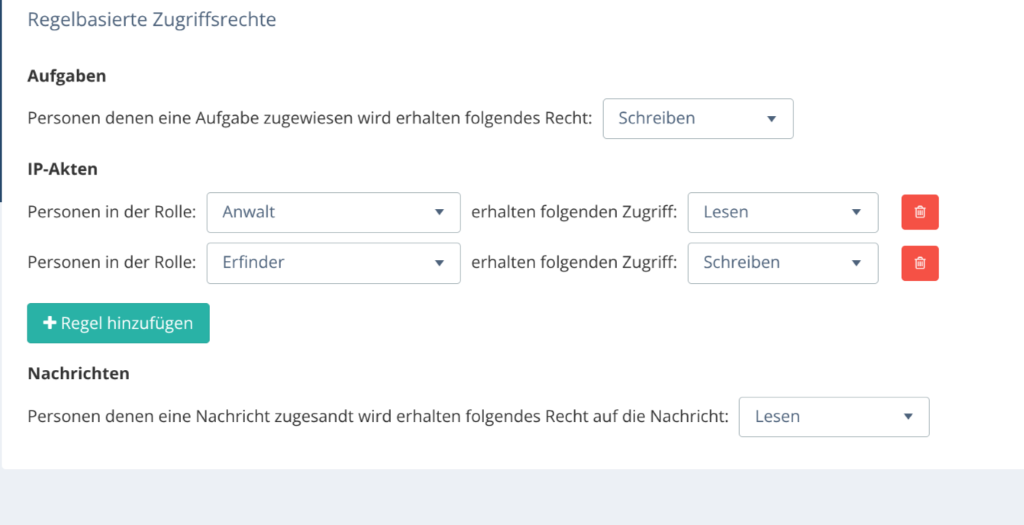Open the Erfinder role selector
The image size is (1024, 525).
pos(333,263)
